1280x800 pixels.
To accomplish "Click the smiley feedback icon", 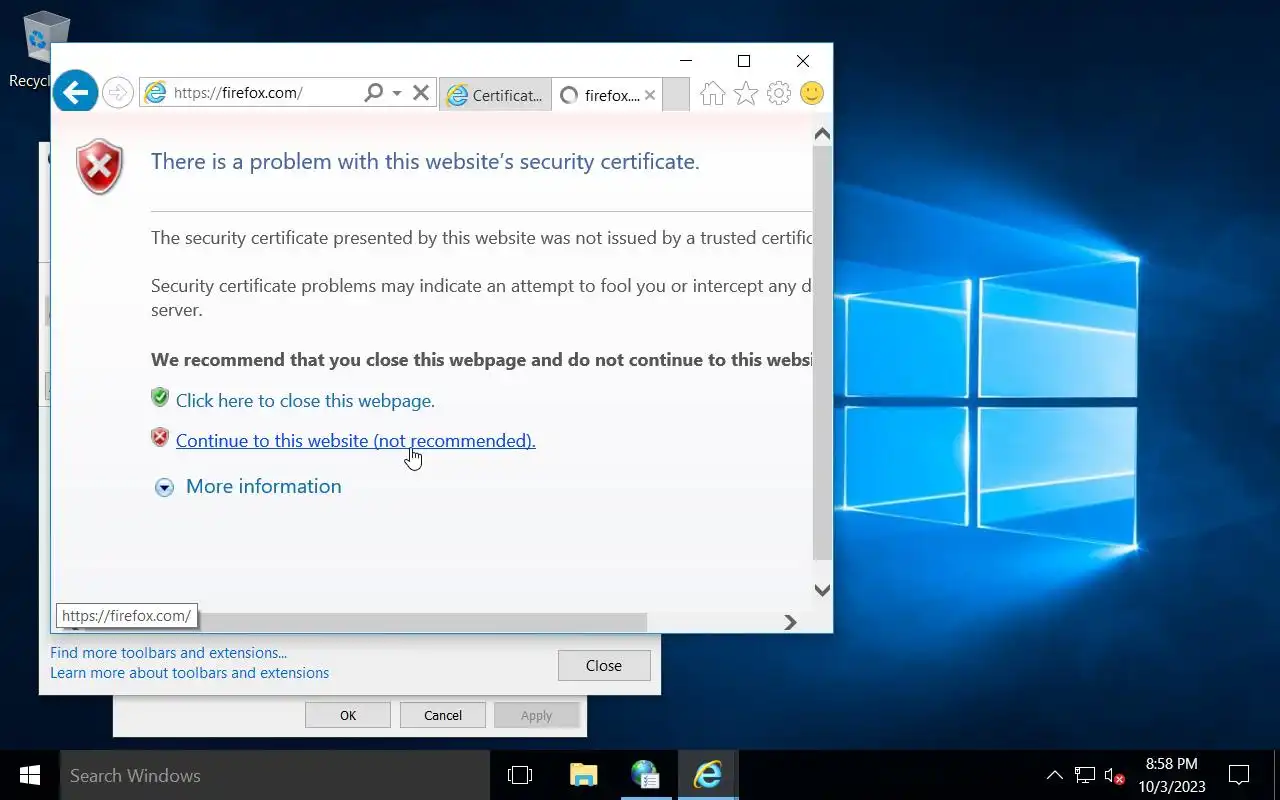I will pos(812,94).
